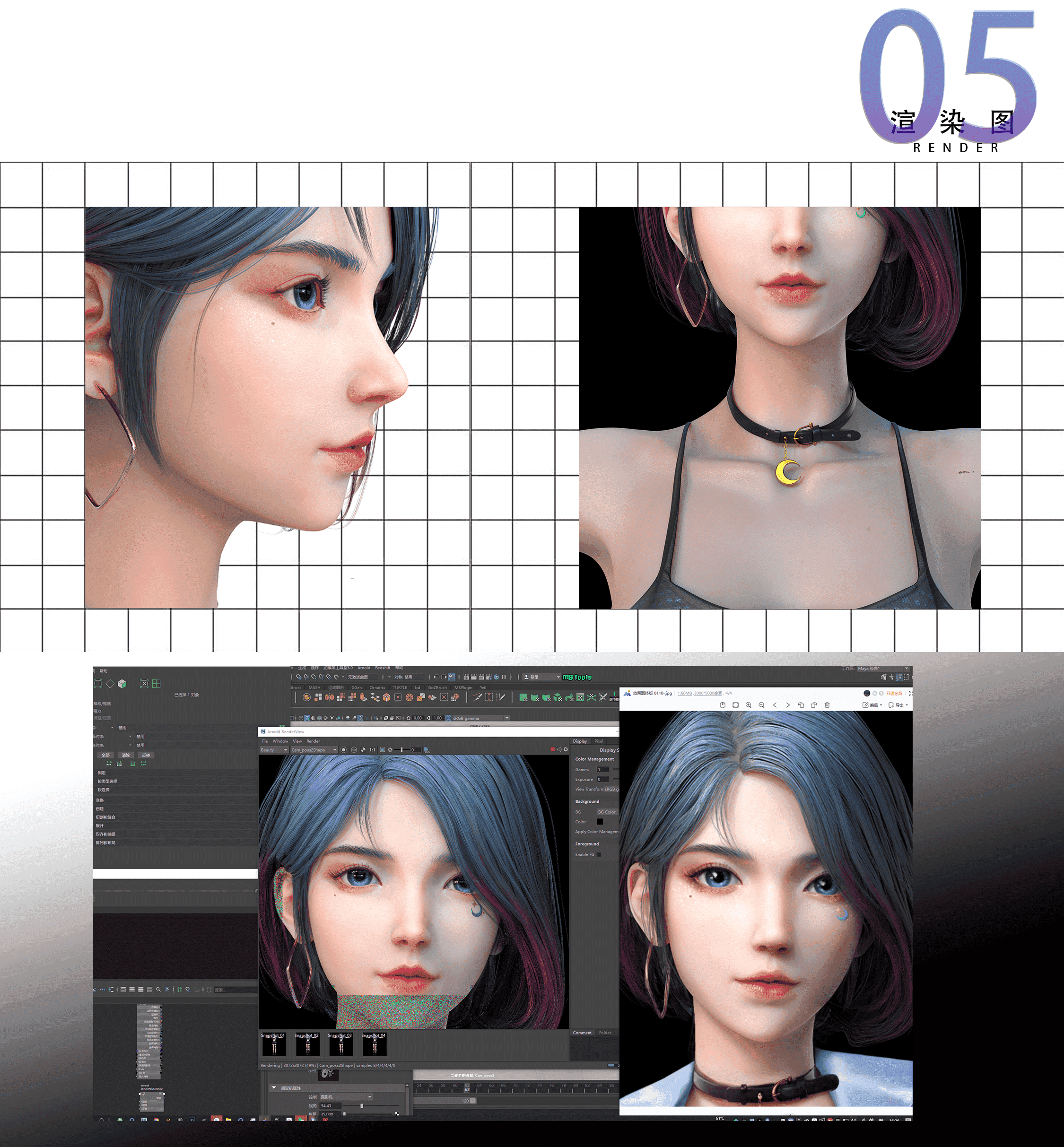Screen dimensions: 1064x1147
Task: Stop render with red square in Arnold RenderView
Action: [x=553, y=749]
